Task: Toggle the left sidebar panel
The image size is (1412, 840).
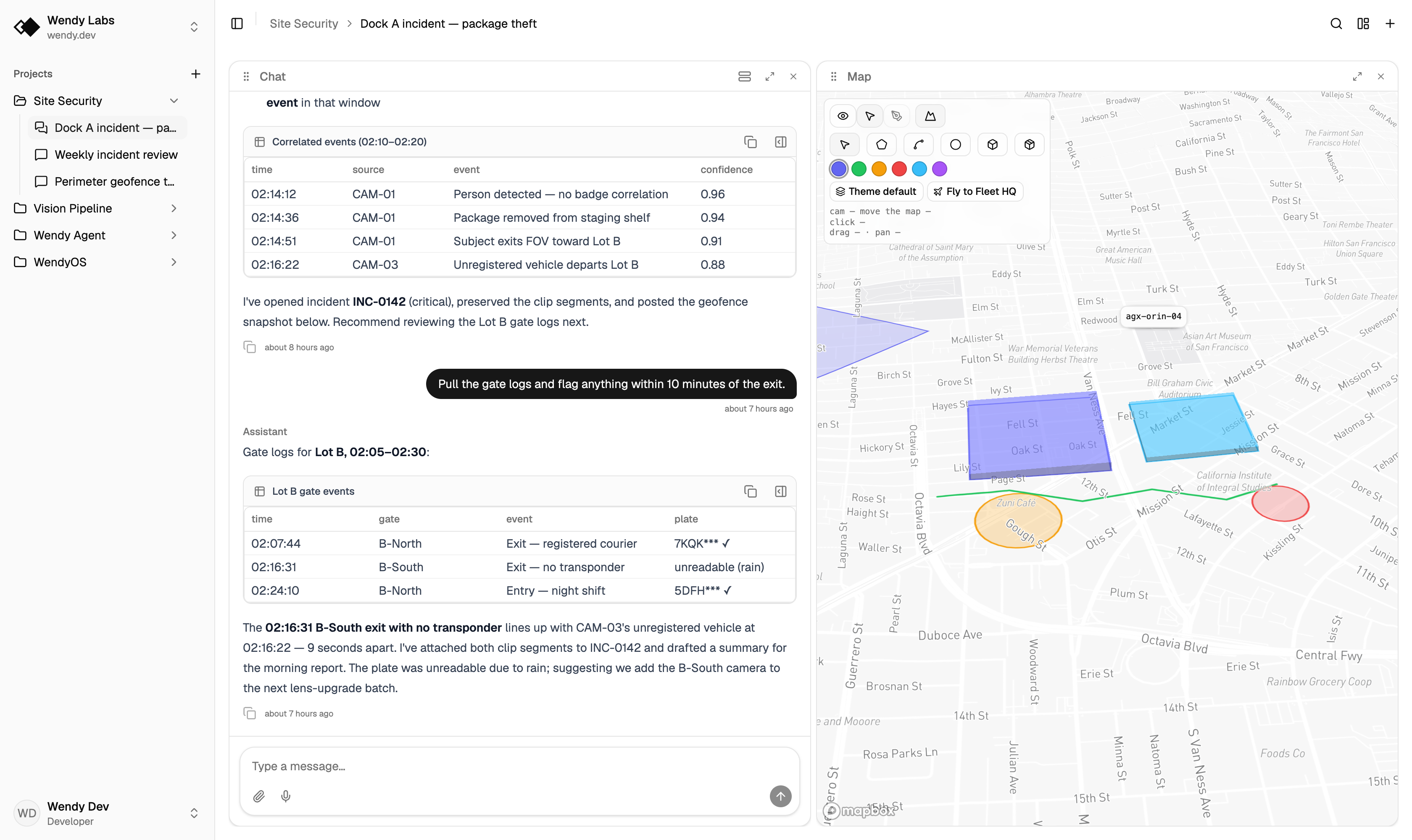Action: pos(237,24)
